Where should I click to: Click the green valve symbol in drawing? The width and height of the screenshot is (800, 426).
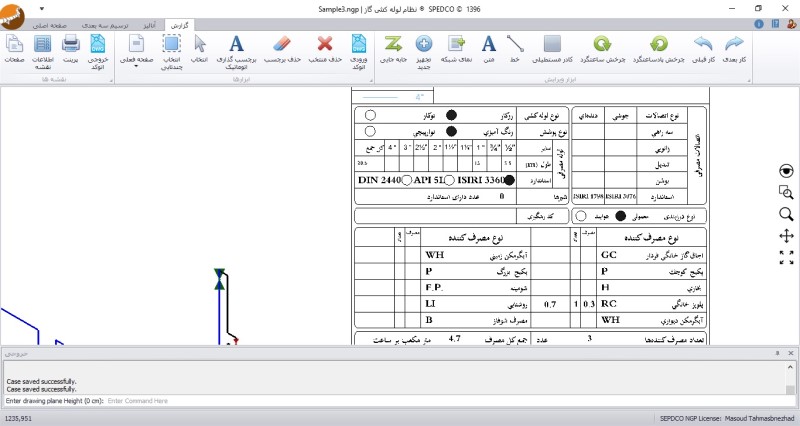tap(219, 279)
